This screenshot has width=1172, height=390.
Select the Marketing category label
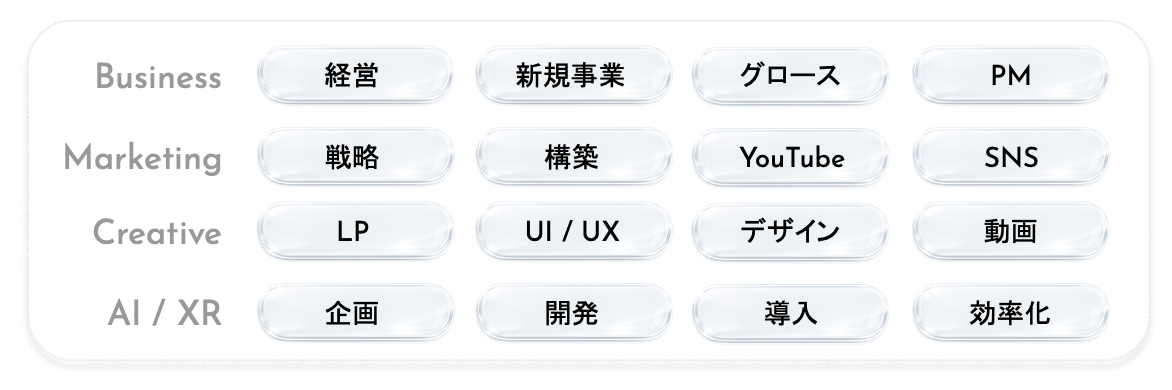click(x=143, y=158)
